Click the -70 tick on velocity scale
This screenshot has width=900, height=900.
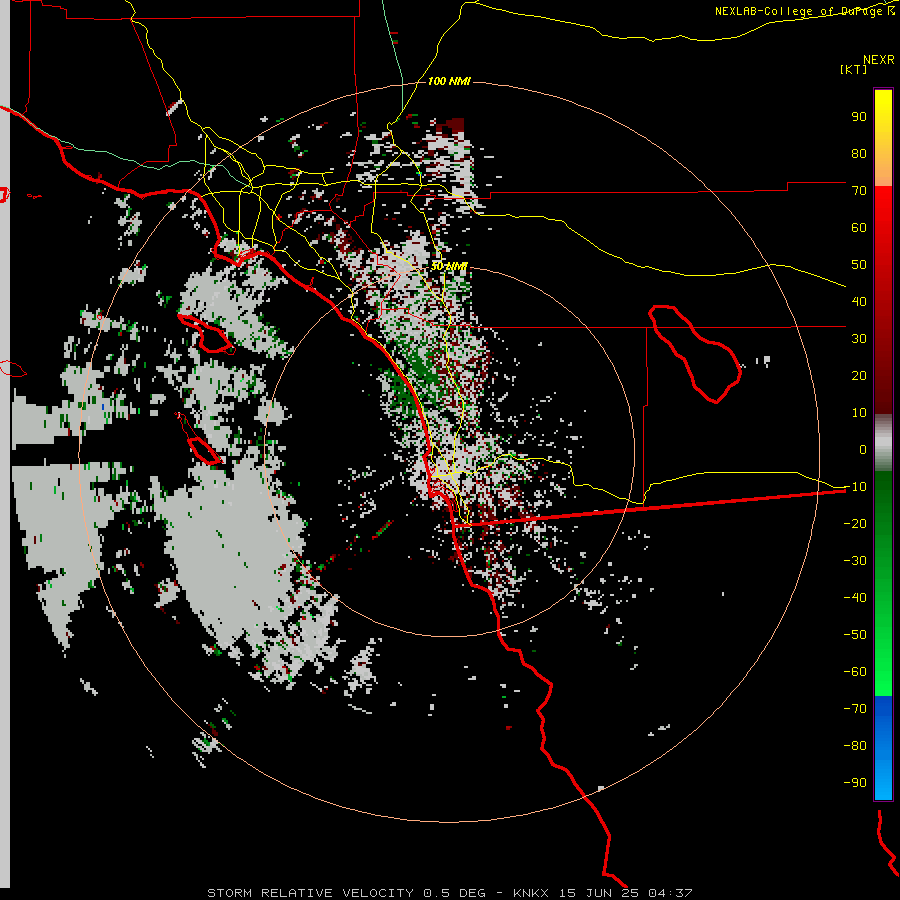tap(855, 709)
